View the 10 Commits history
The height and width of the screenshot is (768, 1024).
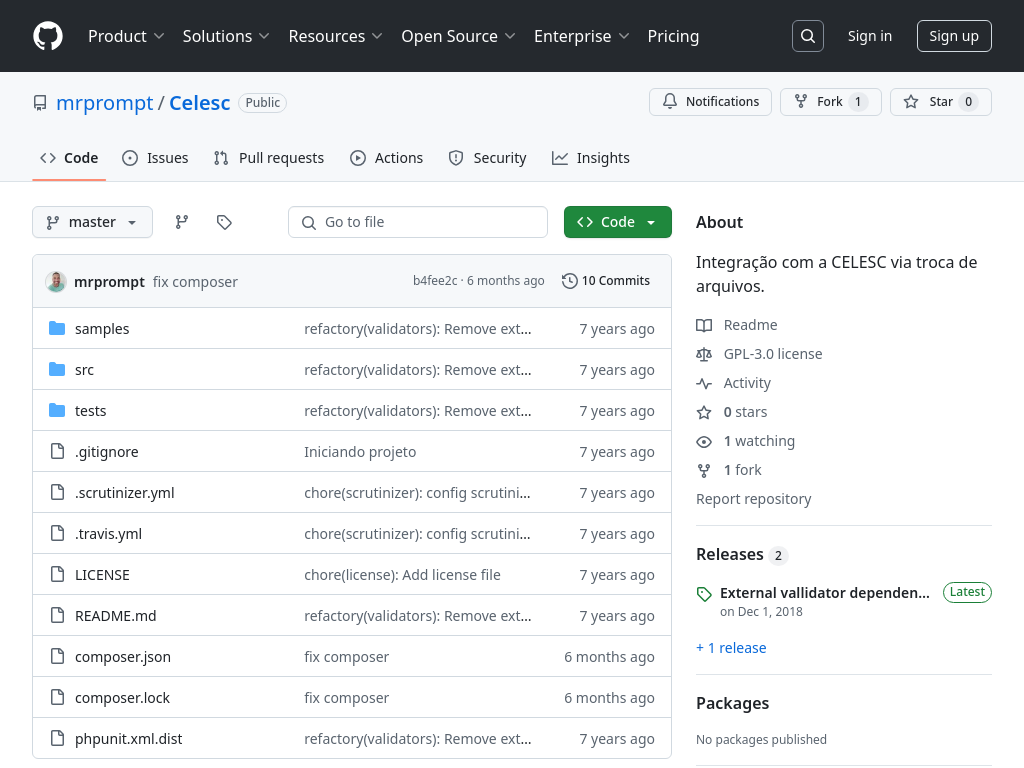pos(606,281)
